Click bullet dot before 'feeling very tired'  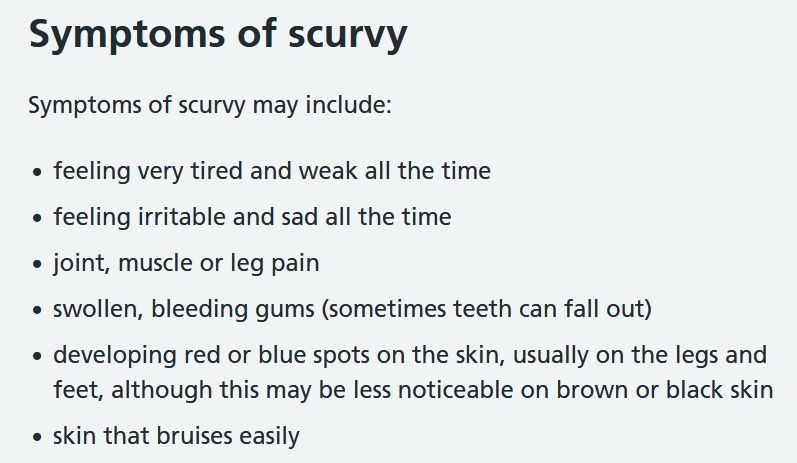coord(37,172)
